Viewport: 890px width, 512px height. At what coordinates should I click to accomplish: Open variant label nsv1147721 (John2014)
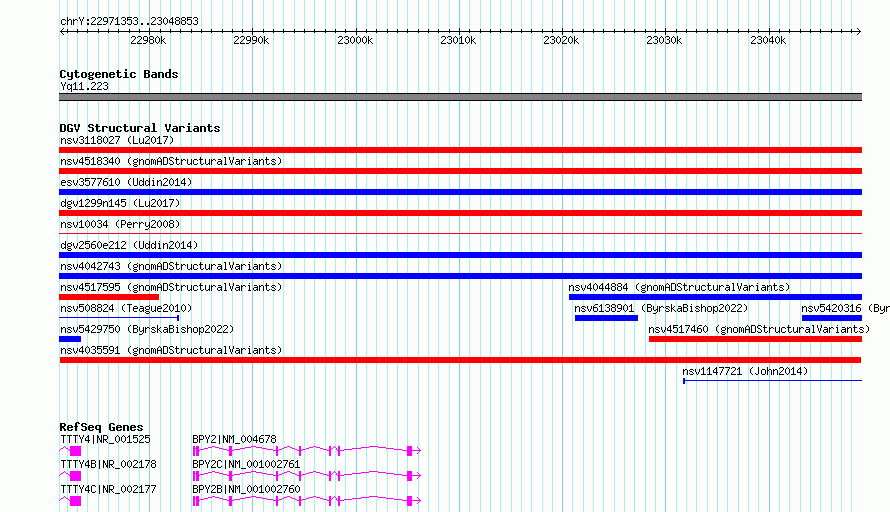(x=745, y=371)
